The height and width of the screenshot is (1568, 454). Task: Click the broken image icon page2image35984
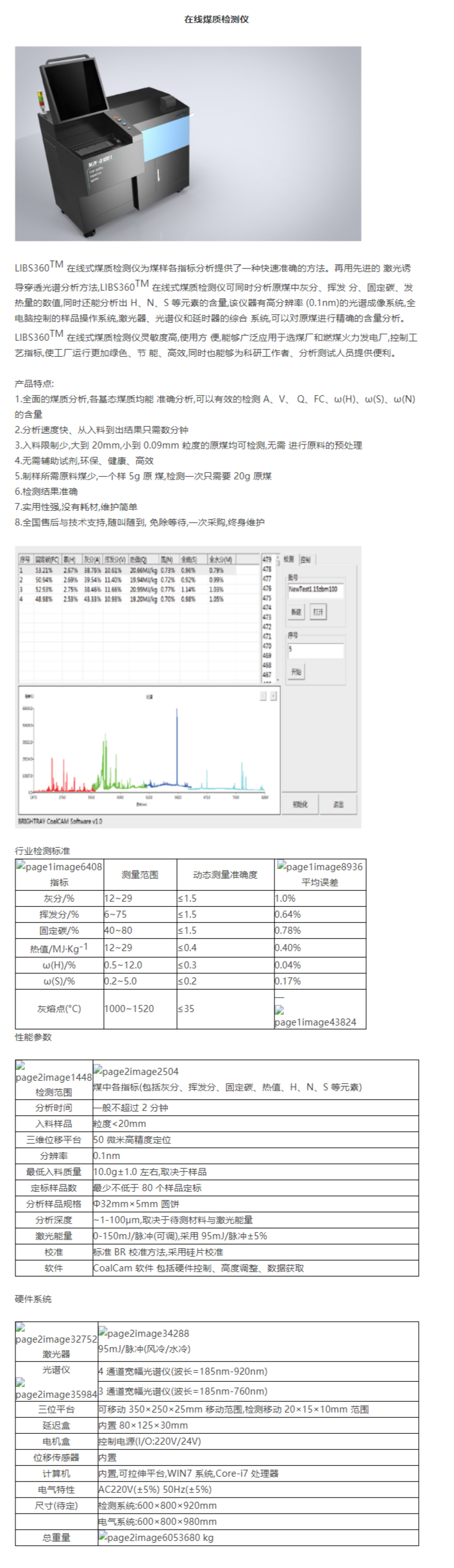click(56, 1388)
